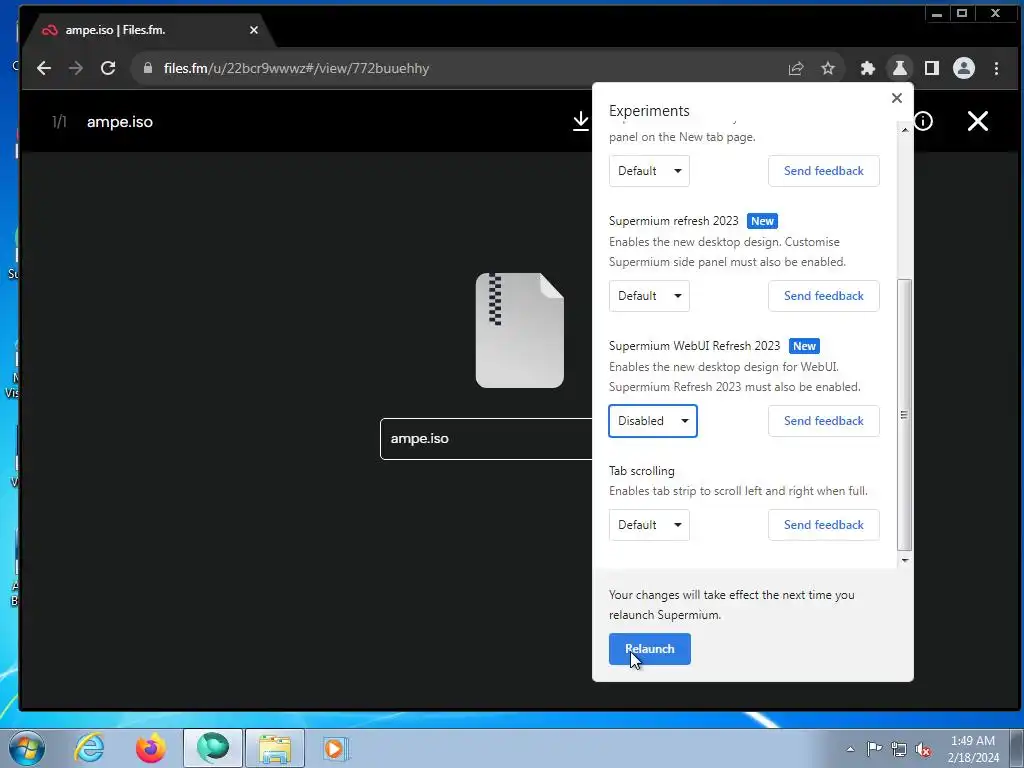Open the Extensions puzzle icon
The image size is (1024, 768).
(867, 68)
